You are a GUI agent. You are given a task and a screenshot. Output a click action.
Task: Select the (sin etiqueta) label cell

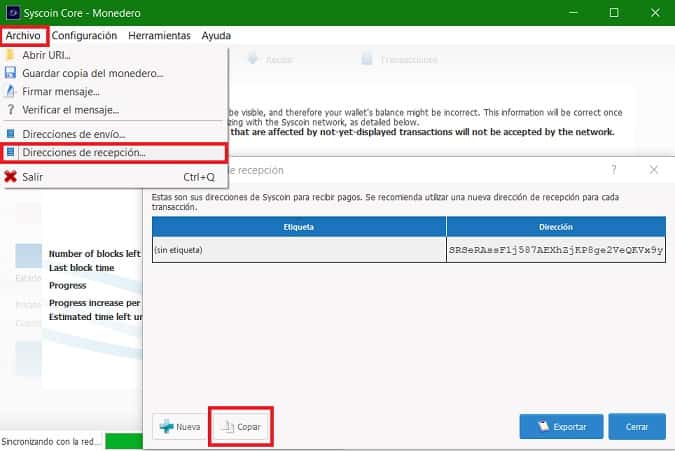coord(299,250)
